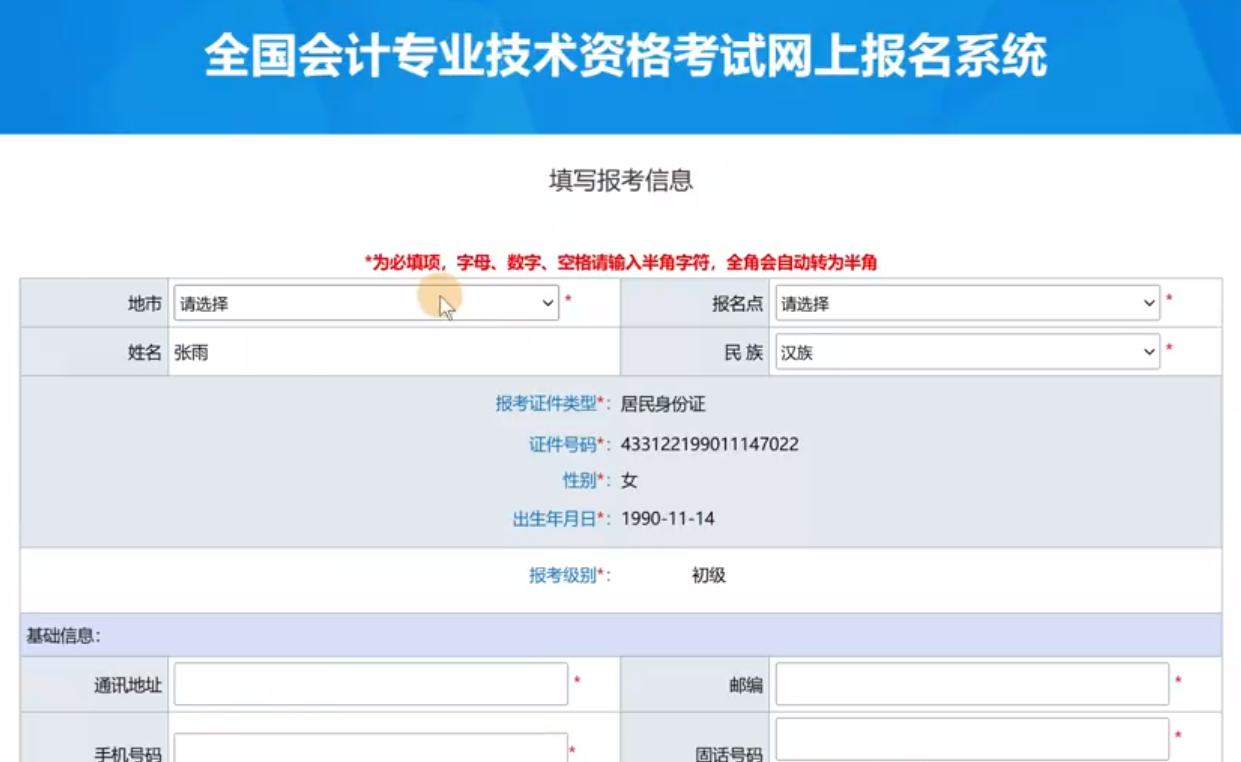
Task: Select the name text 张雨
Action: click(191, 352)
